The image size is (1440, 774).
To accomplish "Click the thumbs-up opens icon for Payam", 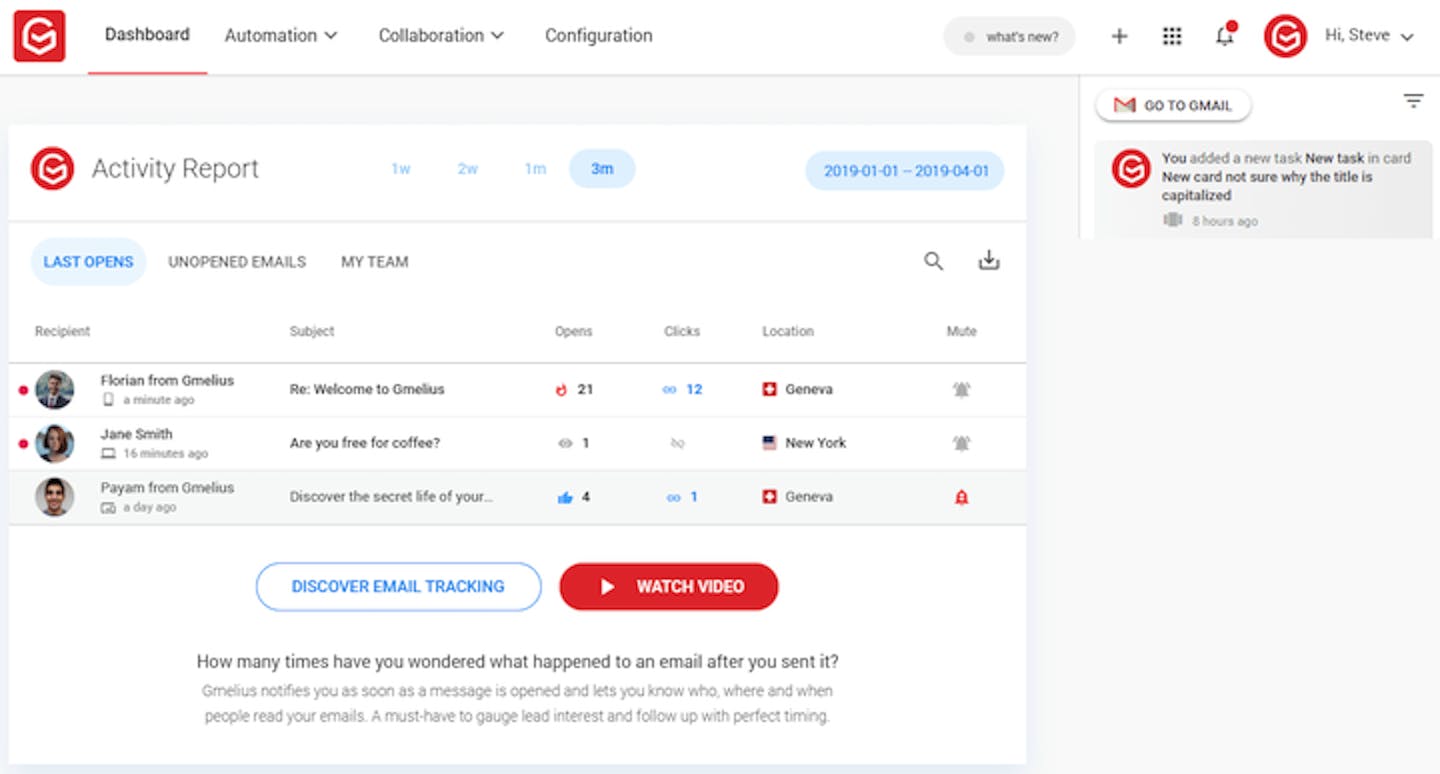I will [x=565, y=497].
